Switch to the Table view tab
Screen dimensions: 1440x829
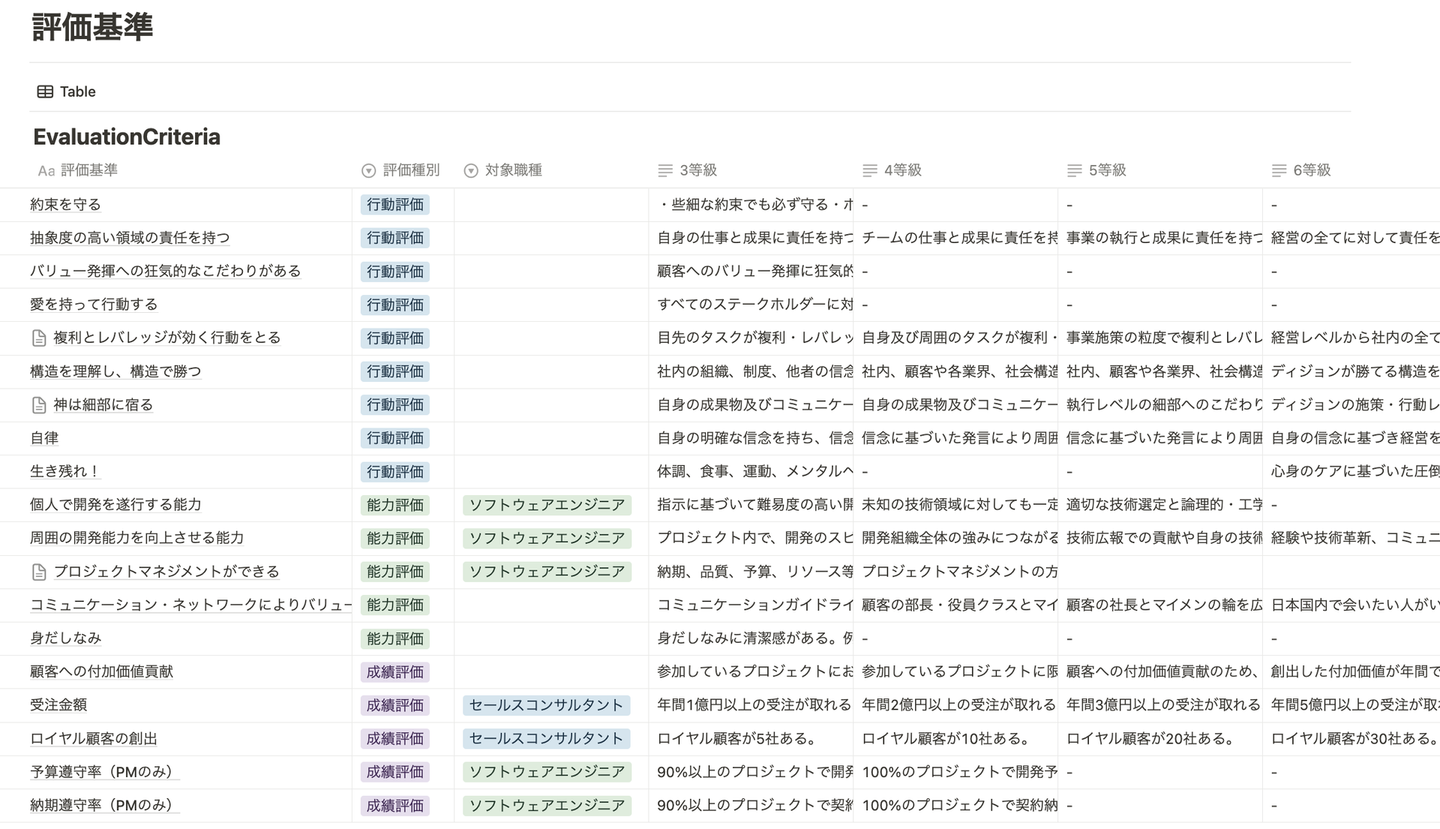pyautogui.click(x=77, y=92)
